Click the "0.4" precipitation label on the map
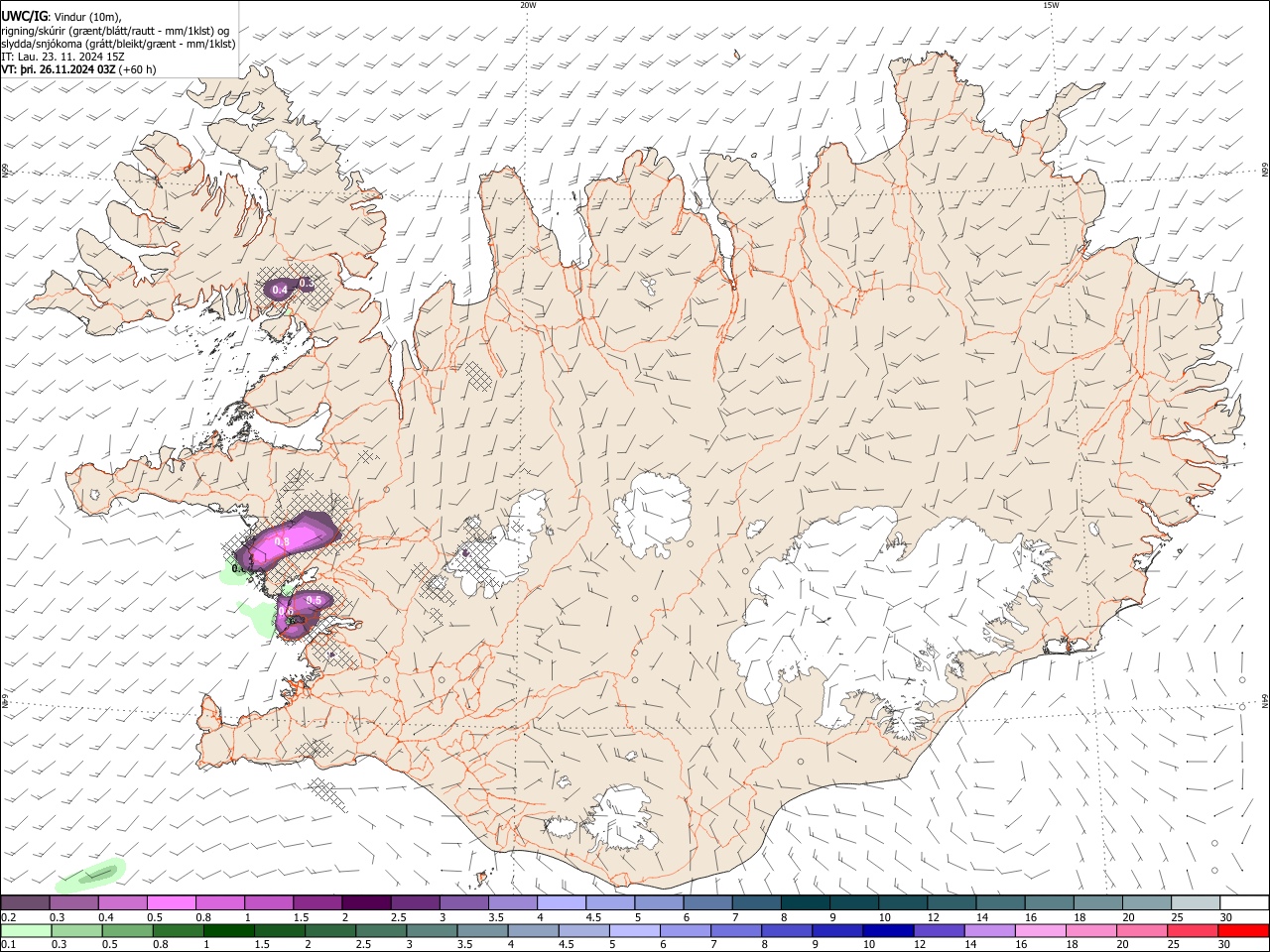1270x952 pixels. point(280,290)
